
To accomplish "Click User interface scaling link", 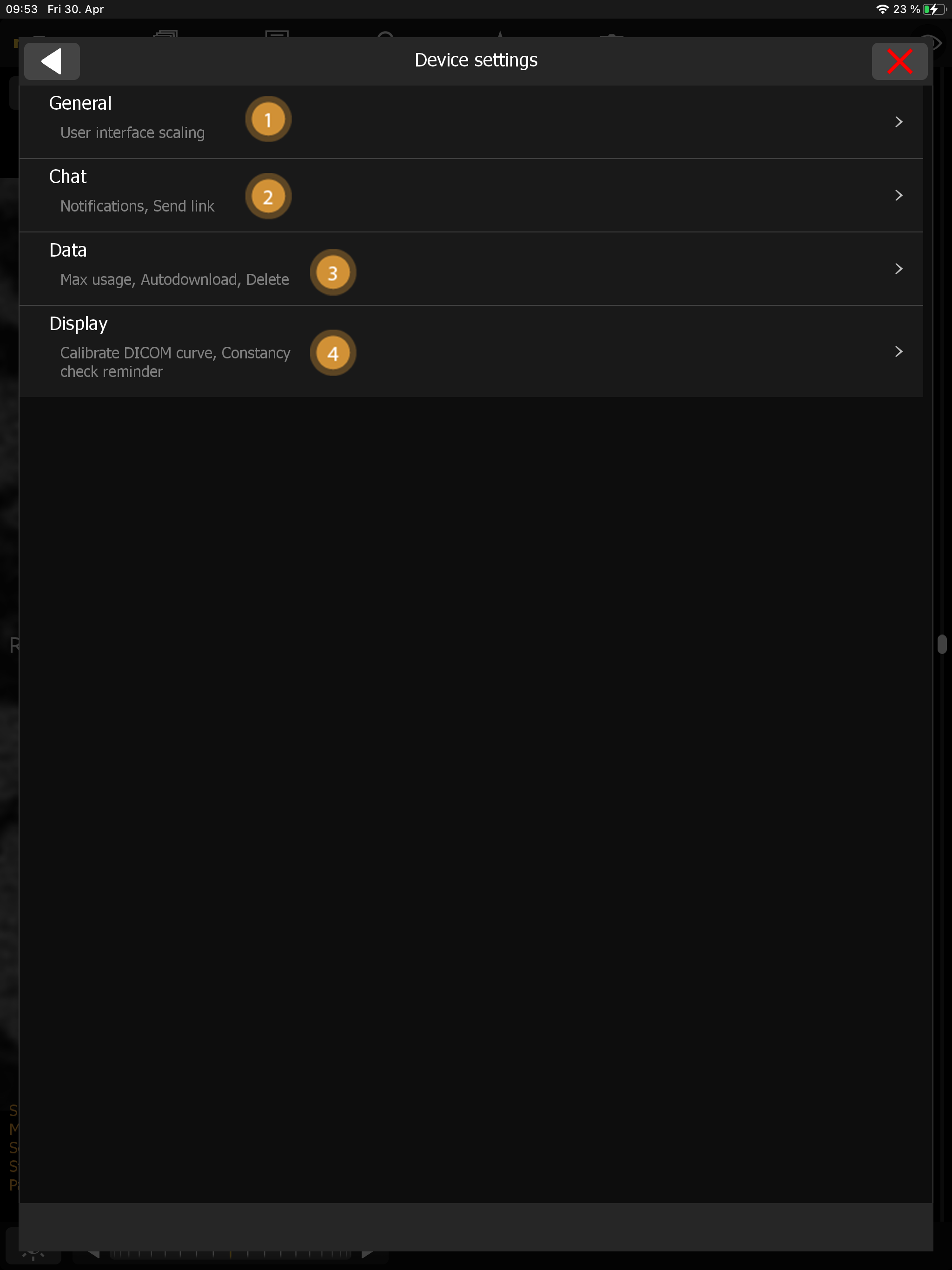I will coord(132,132).
